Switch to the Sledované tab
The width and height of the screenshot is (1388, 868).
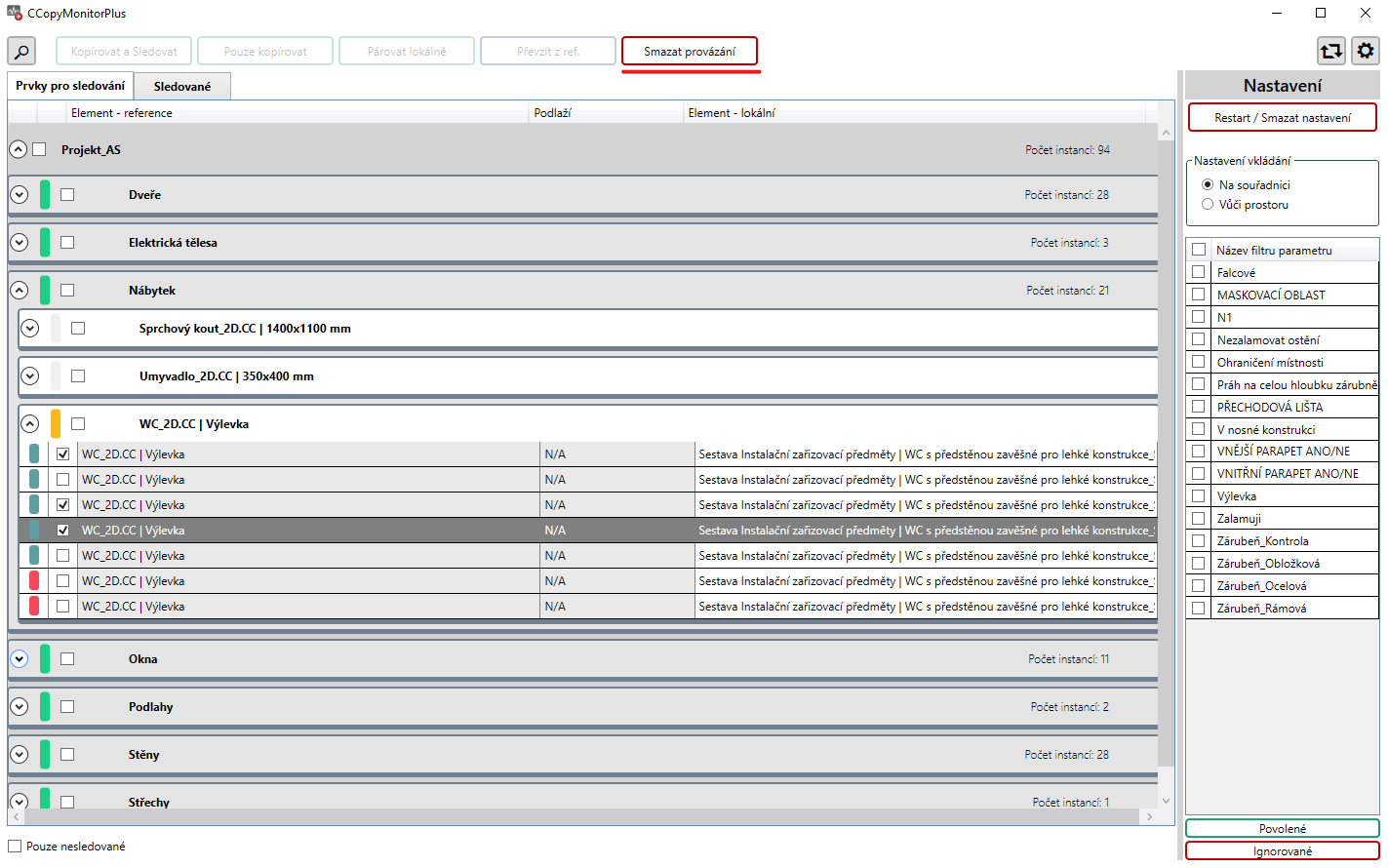[x=182, y=86]
